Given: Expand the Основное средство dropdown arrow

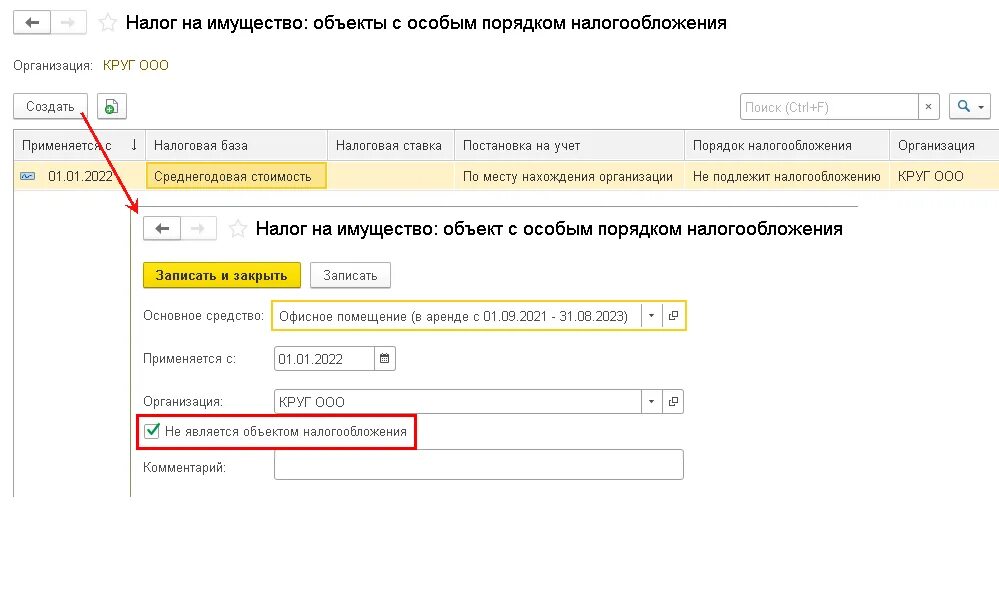Looking at the screenshot, I should (651, 316).
